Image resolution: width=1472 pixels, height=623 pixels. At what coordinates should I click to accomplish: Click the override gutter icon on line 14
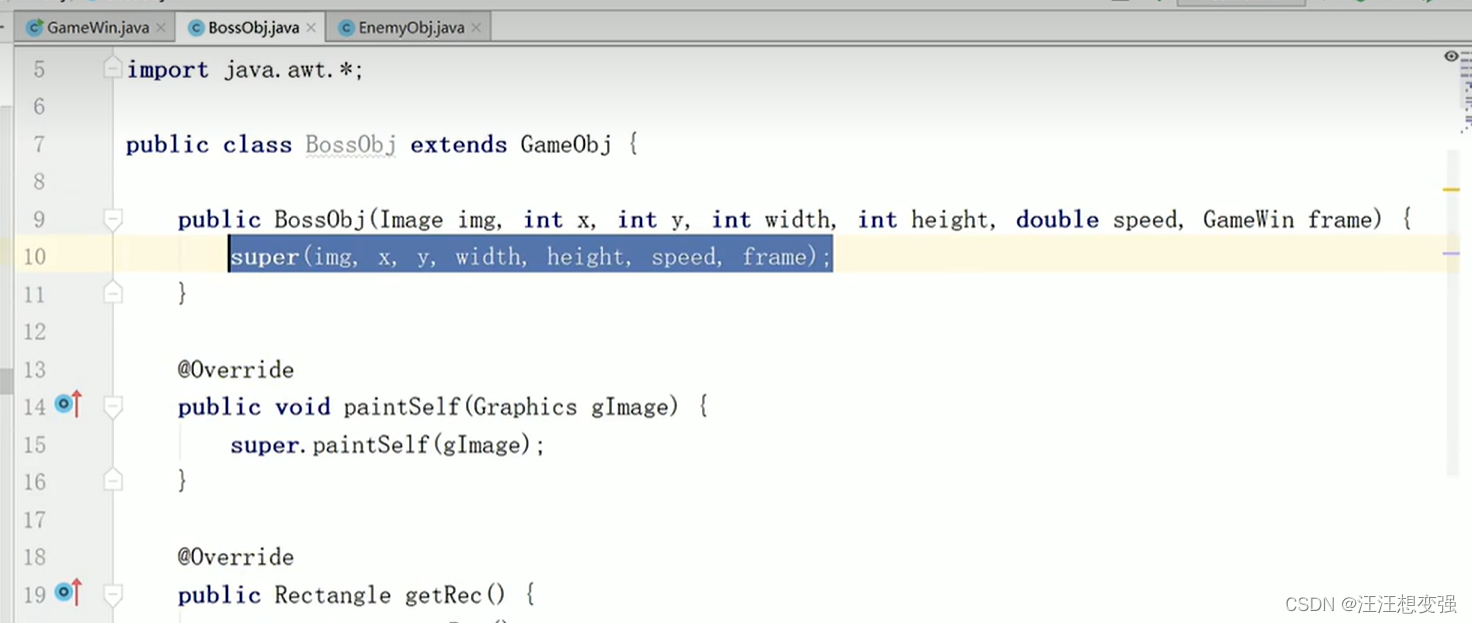click(x=68, y=405)
